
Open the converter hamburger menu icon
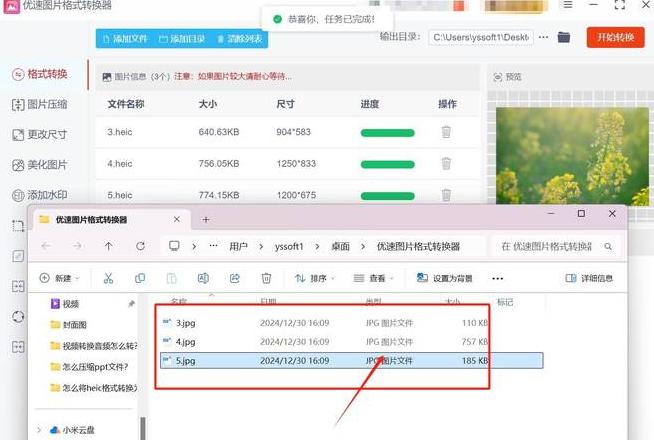coord(568,5)
